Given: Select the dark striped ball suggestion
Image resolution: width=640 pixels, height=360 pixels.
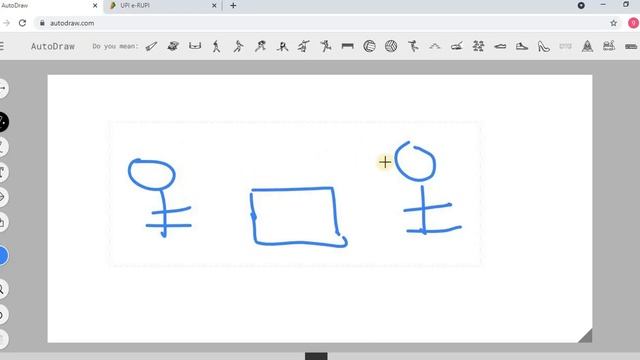Looking at the screenshot, I should [x=391, y=46].
